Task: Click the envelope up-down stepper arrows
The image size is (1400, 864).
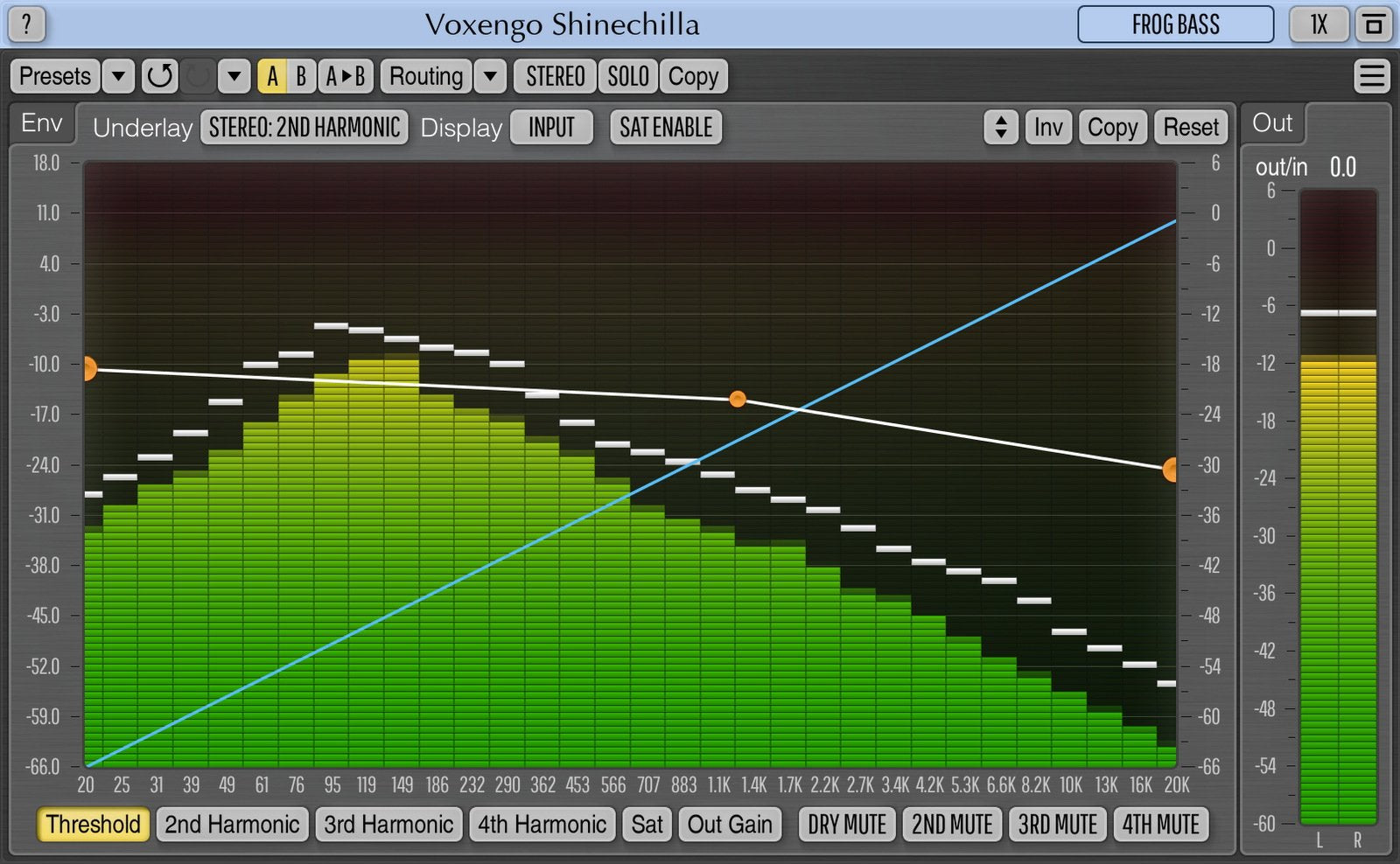Action: [x=1000, y=128]
